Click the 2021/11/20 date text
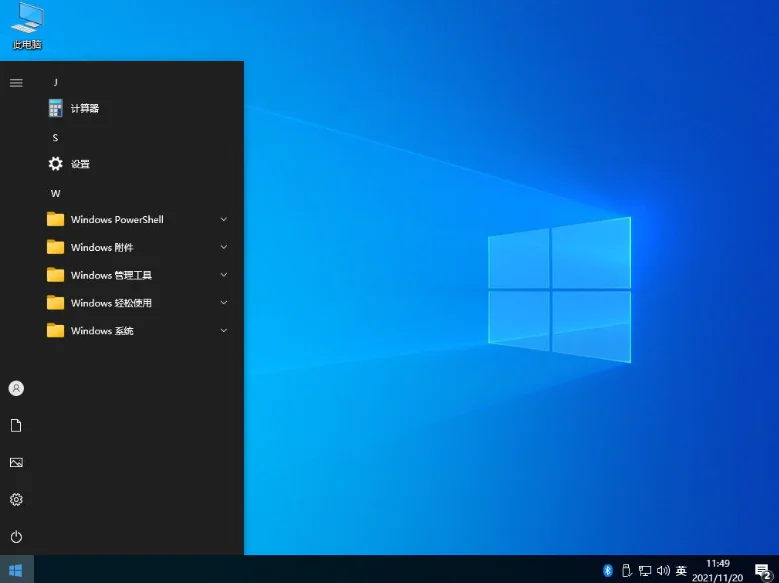Image resolution: width=779 pixels, height=583 pixels. tap(717, 578)
